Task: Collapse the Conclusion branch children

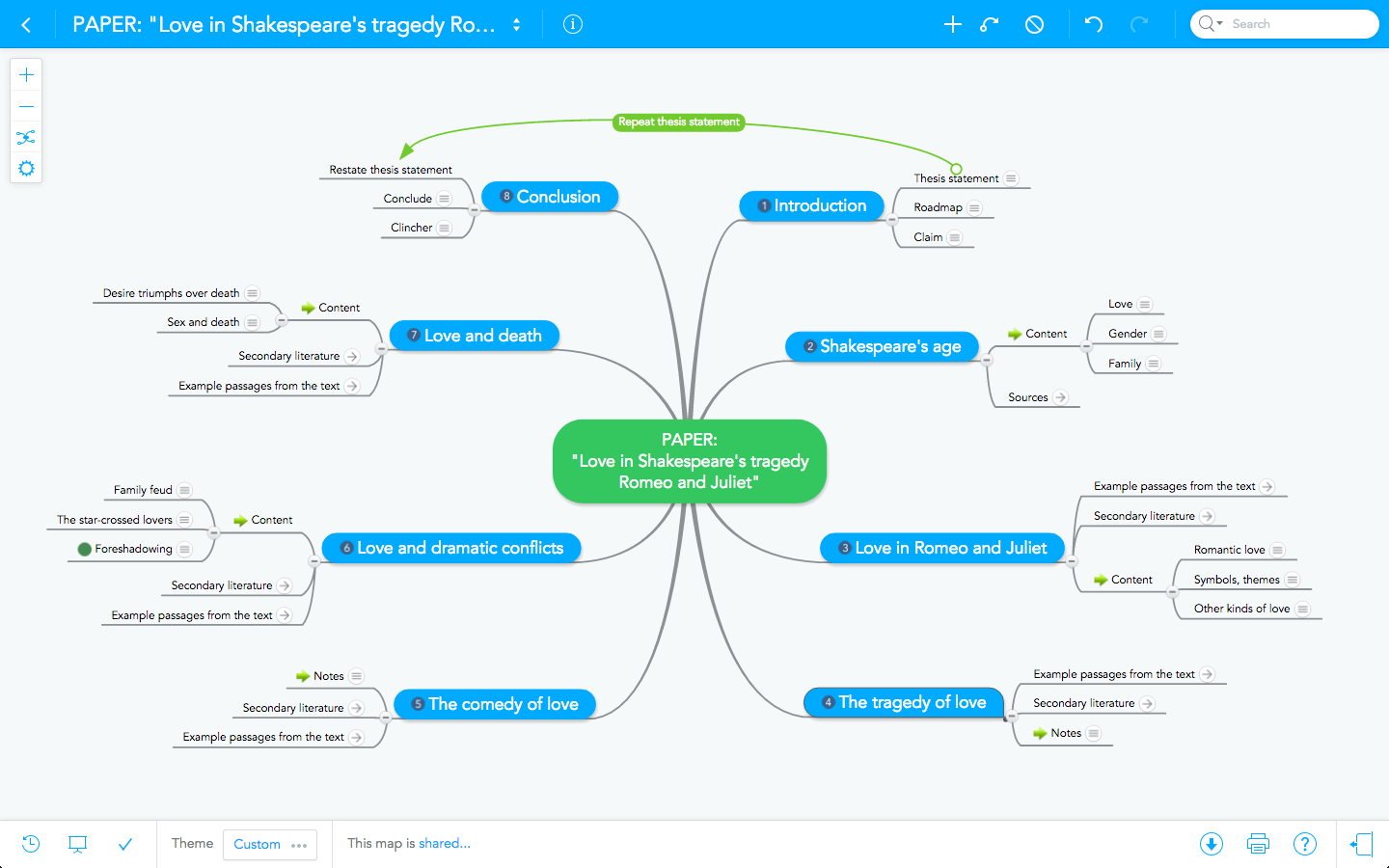Action: 474,209
